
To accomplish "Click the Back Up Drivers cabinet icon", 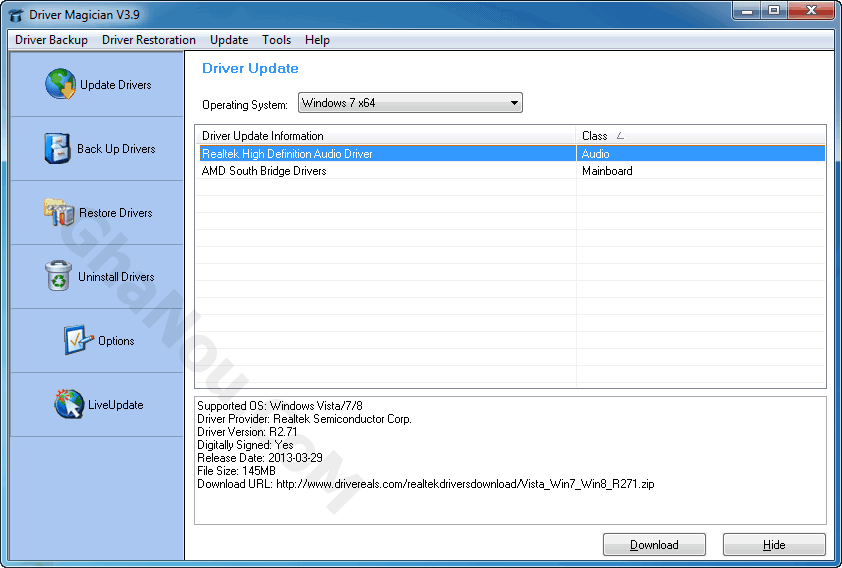I will (57, 148).
